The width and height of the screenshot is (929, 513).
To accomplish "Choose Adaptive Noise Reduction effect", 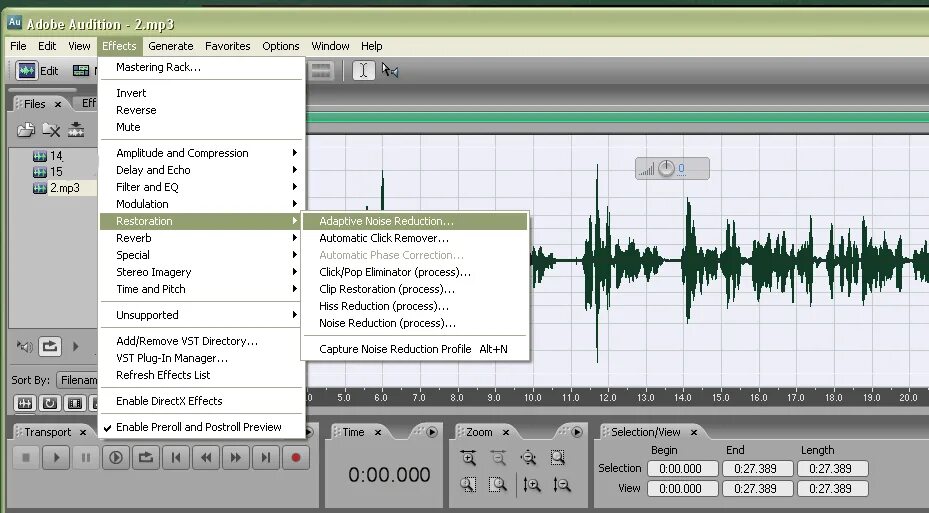I will (415, 221).
